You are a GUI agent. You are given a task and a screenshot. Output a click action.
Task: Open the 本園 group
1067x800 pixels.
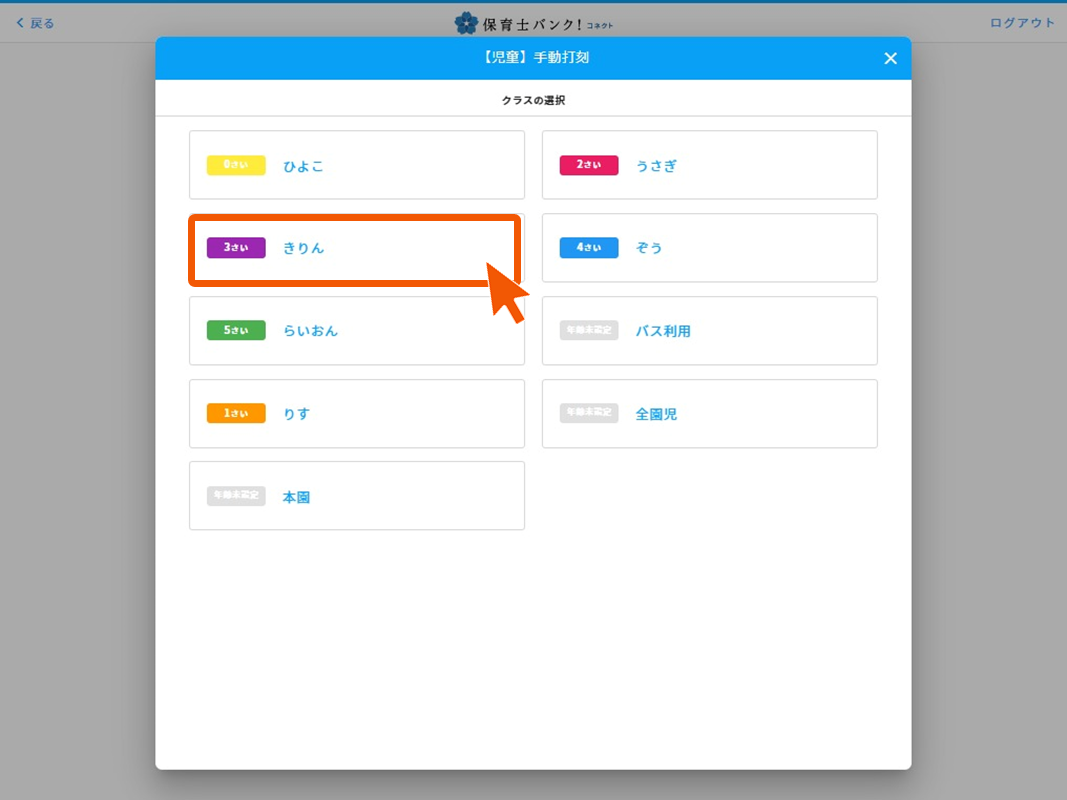356,496
